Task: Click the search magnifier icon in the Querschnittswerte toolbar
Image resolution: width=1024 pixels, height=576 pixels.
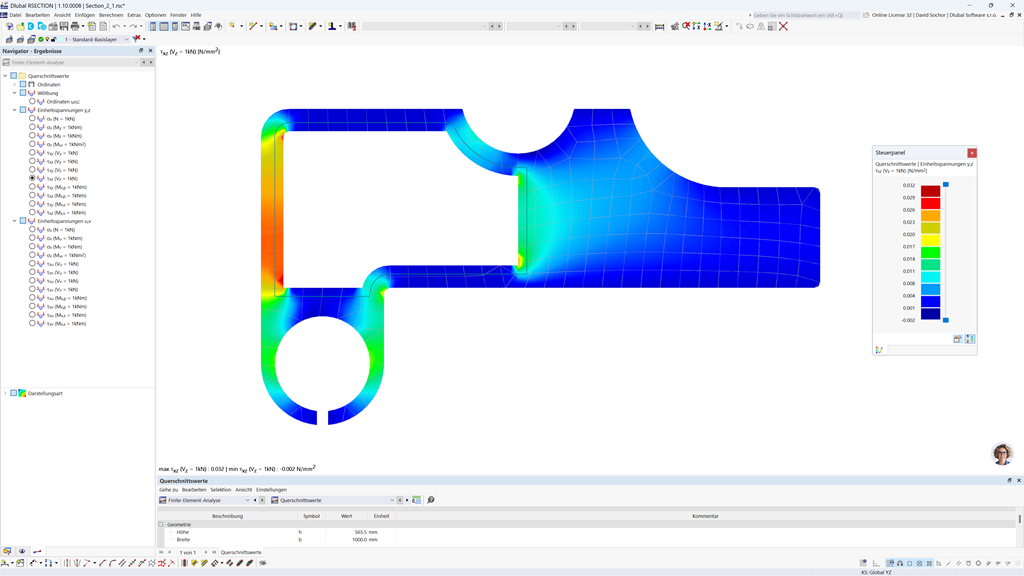Action: point(430,500)
